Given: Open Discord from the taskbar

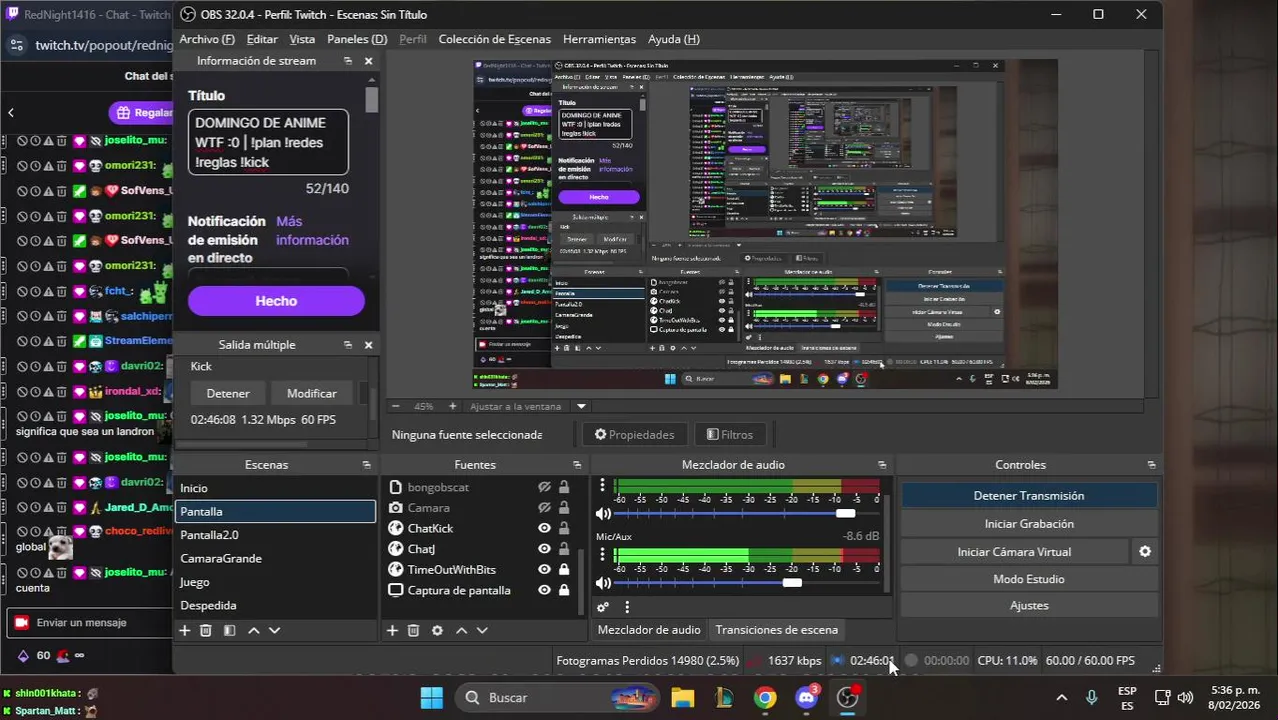Looking at the screenshot, I should coord(806,698).
